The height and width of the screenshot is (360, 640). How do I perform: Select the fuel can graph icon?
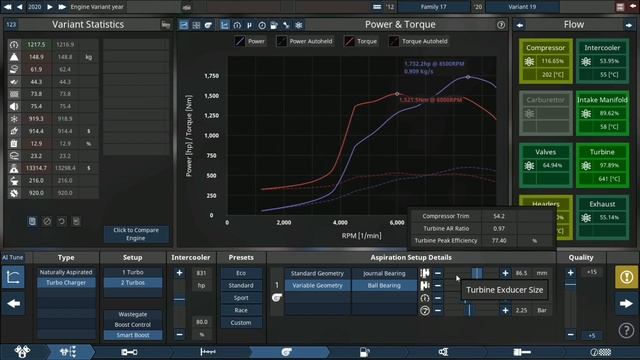point(274,25)
